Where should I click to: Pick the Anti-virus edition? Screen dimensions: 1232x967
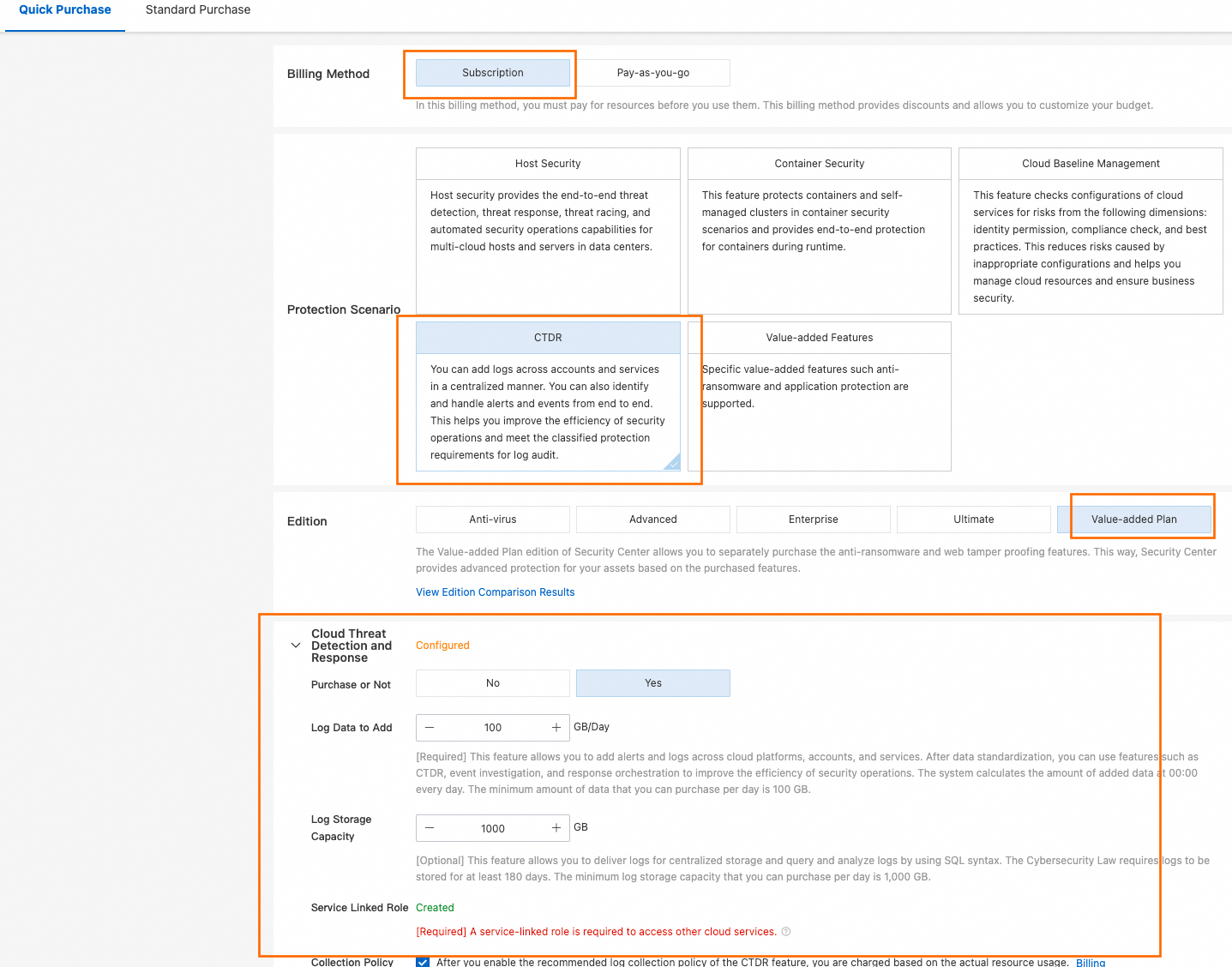(493, 520)
